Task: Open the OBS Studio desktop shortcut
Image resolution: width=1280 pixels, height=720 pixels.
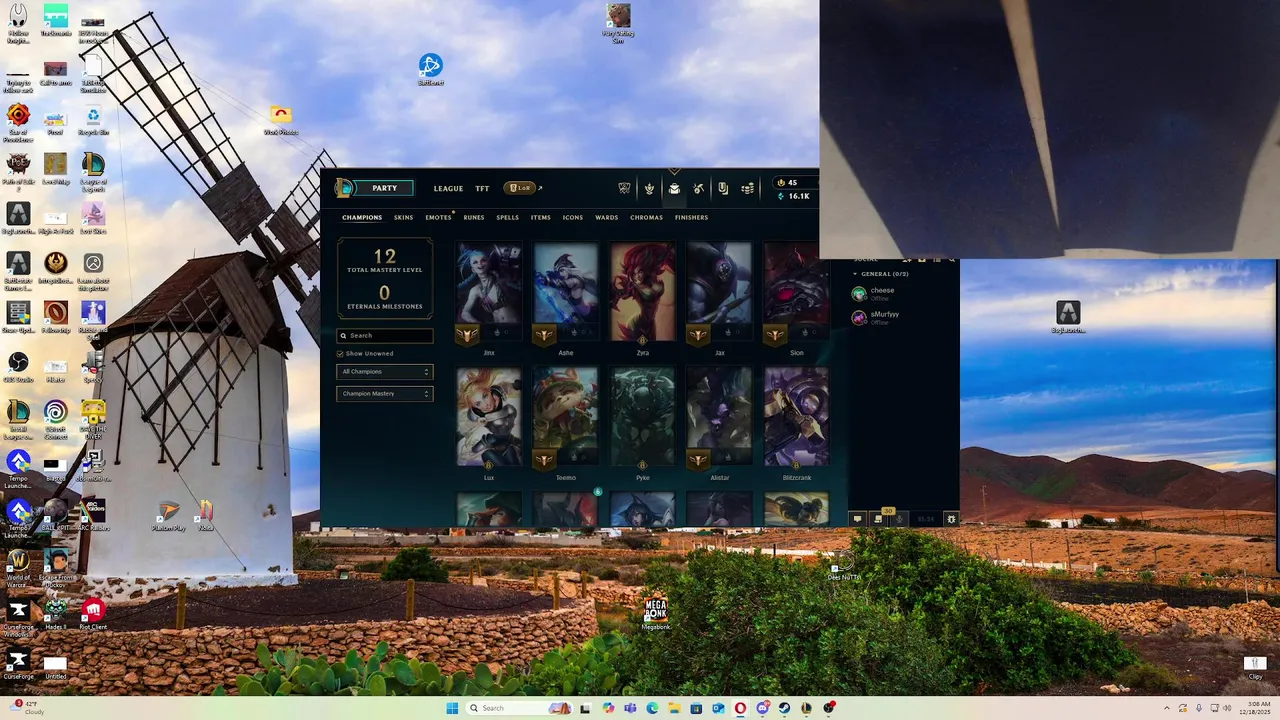Action: click(18, 366)
